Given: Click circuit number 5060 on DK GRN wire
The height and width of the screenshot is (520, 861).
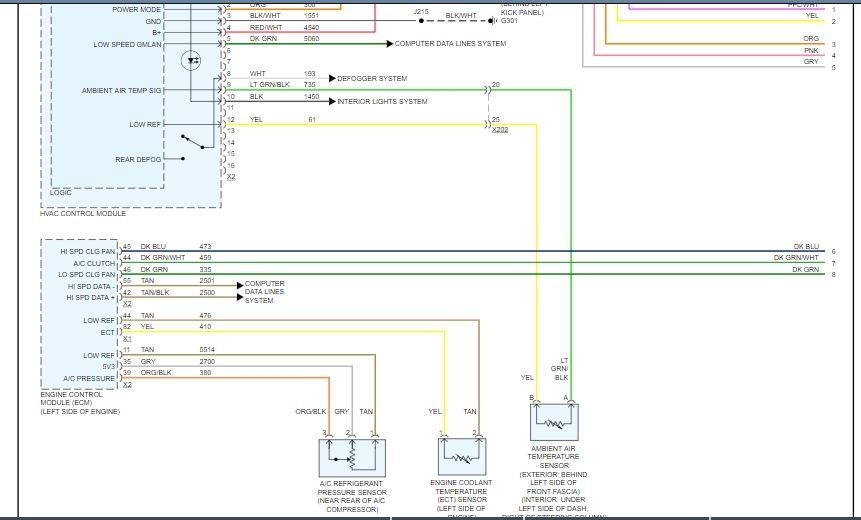Looking at the screenshot, I should 311,40.
